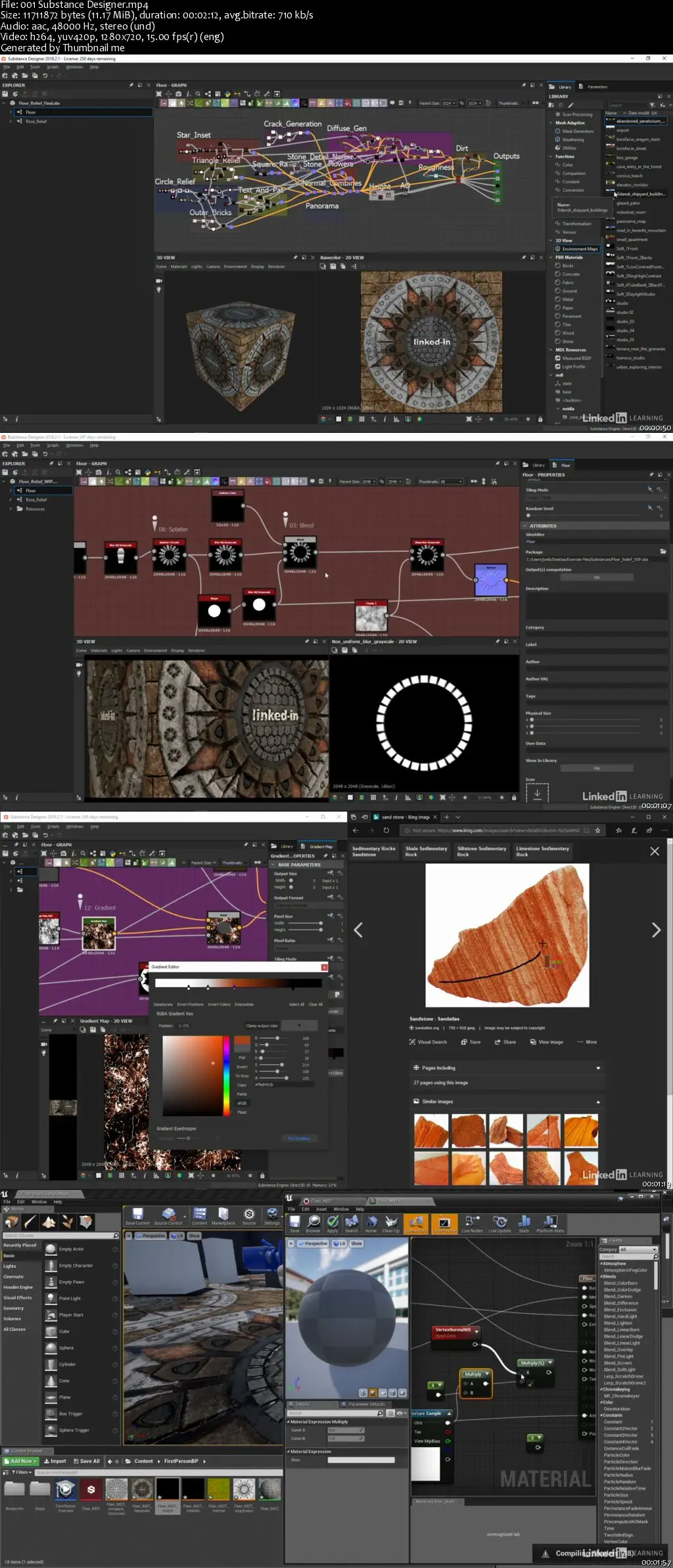Select Rose_Relief graph in top Explorer
The image size is (673, 1568).
pos(36,122)
